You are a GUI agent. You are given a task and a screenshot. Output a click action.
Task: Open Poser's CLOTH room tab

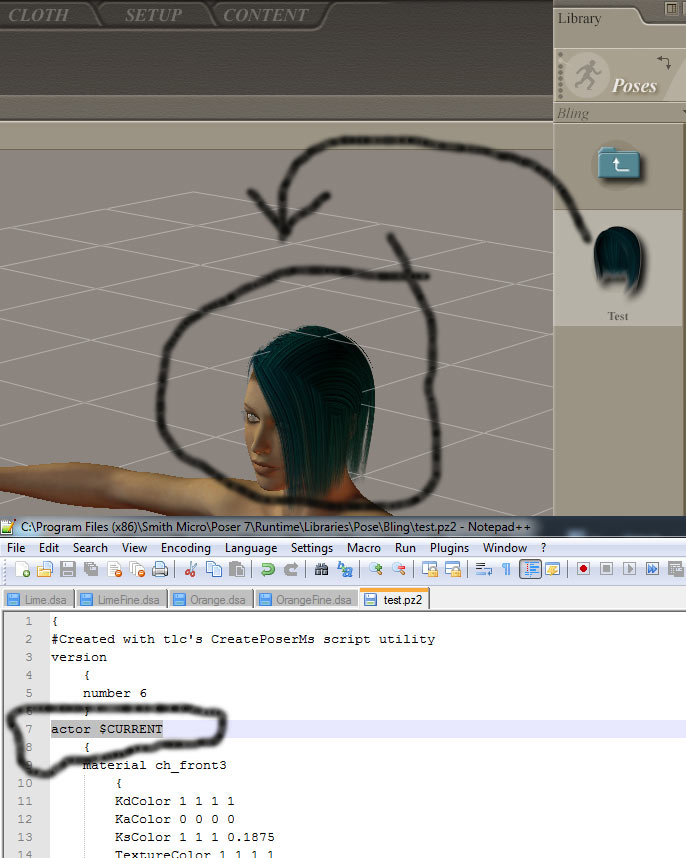(38, 15)
